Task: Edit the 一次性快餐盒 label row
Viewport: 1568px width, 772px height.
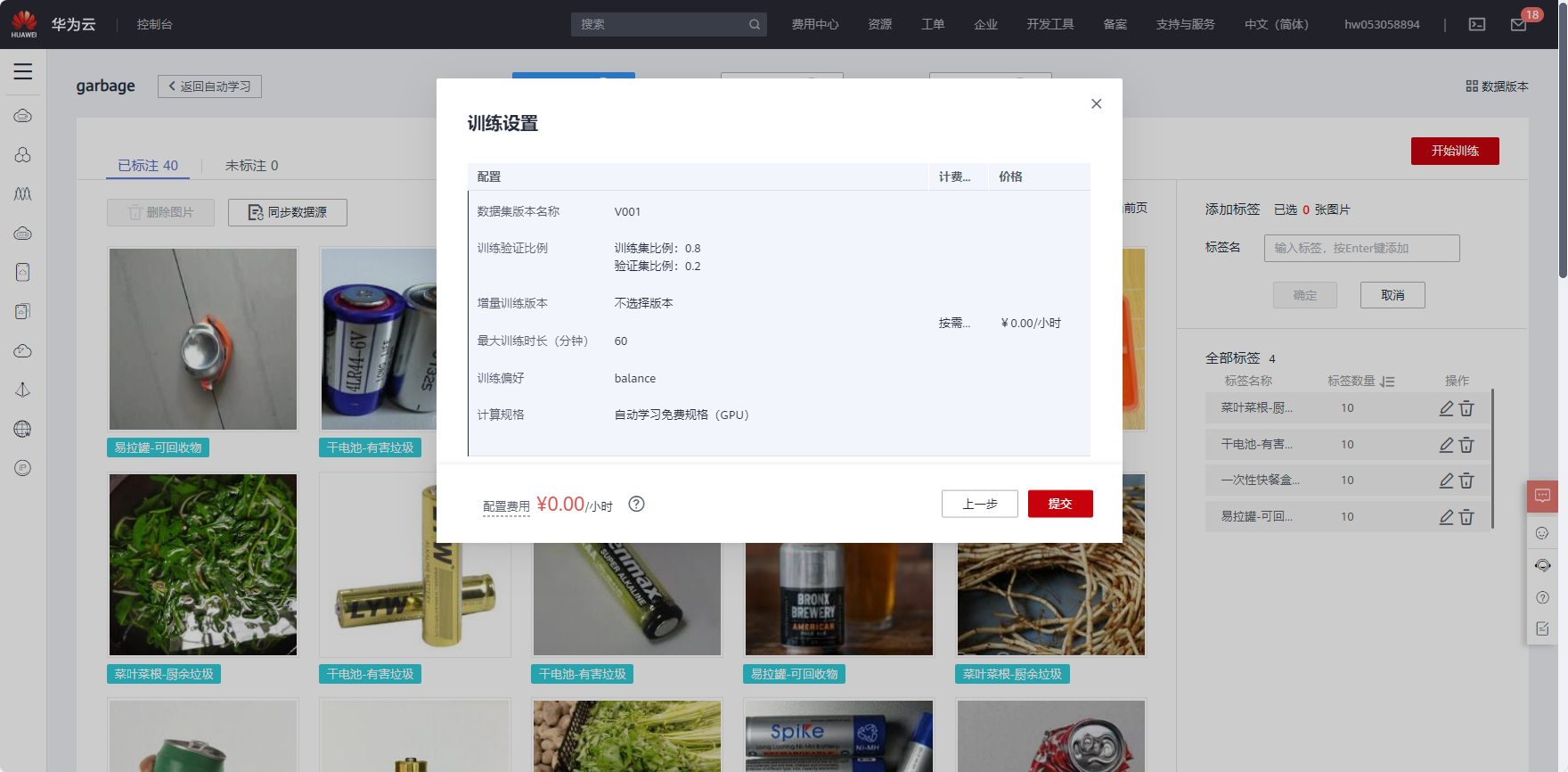Action: [1446, 480]
